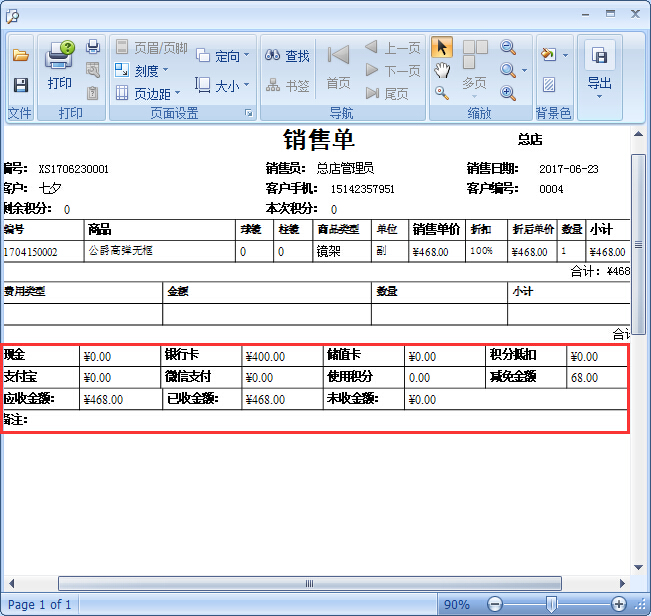Viewport: 651px width, 616px height.
Task: Click the zoom out minus button in status bar
Action: (x=493, y=604)
